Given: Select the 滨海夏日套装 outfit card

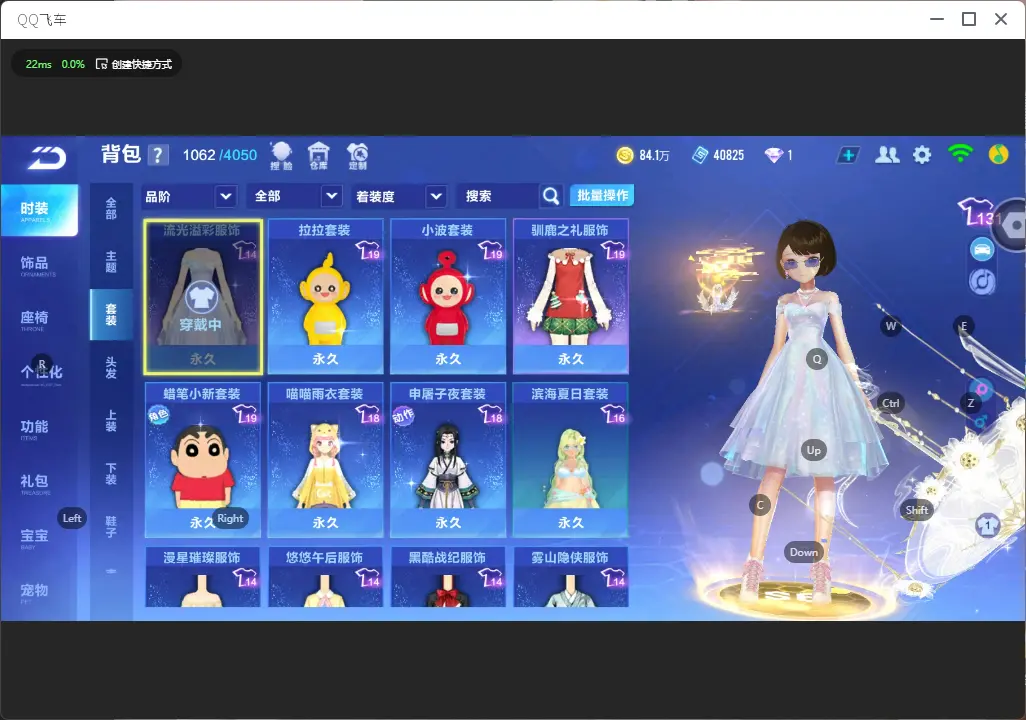Looking at the screenshot, I should (571, 459).
